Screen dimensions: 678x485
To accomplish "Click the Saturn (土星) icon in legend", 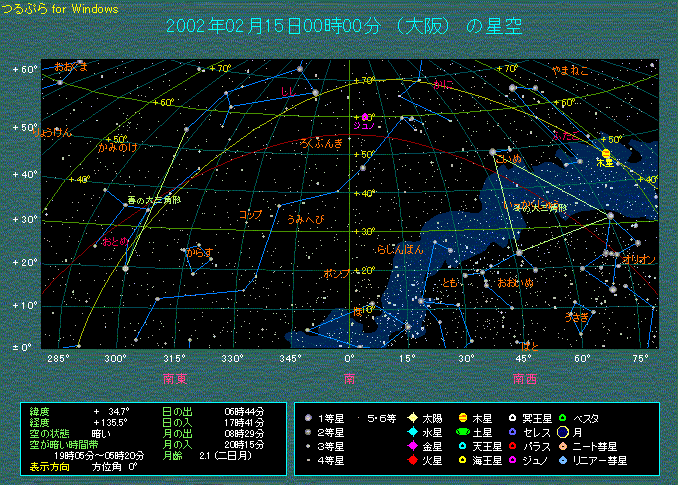I will [x=463, y=432].
